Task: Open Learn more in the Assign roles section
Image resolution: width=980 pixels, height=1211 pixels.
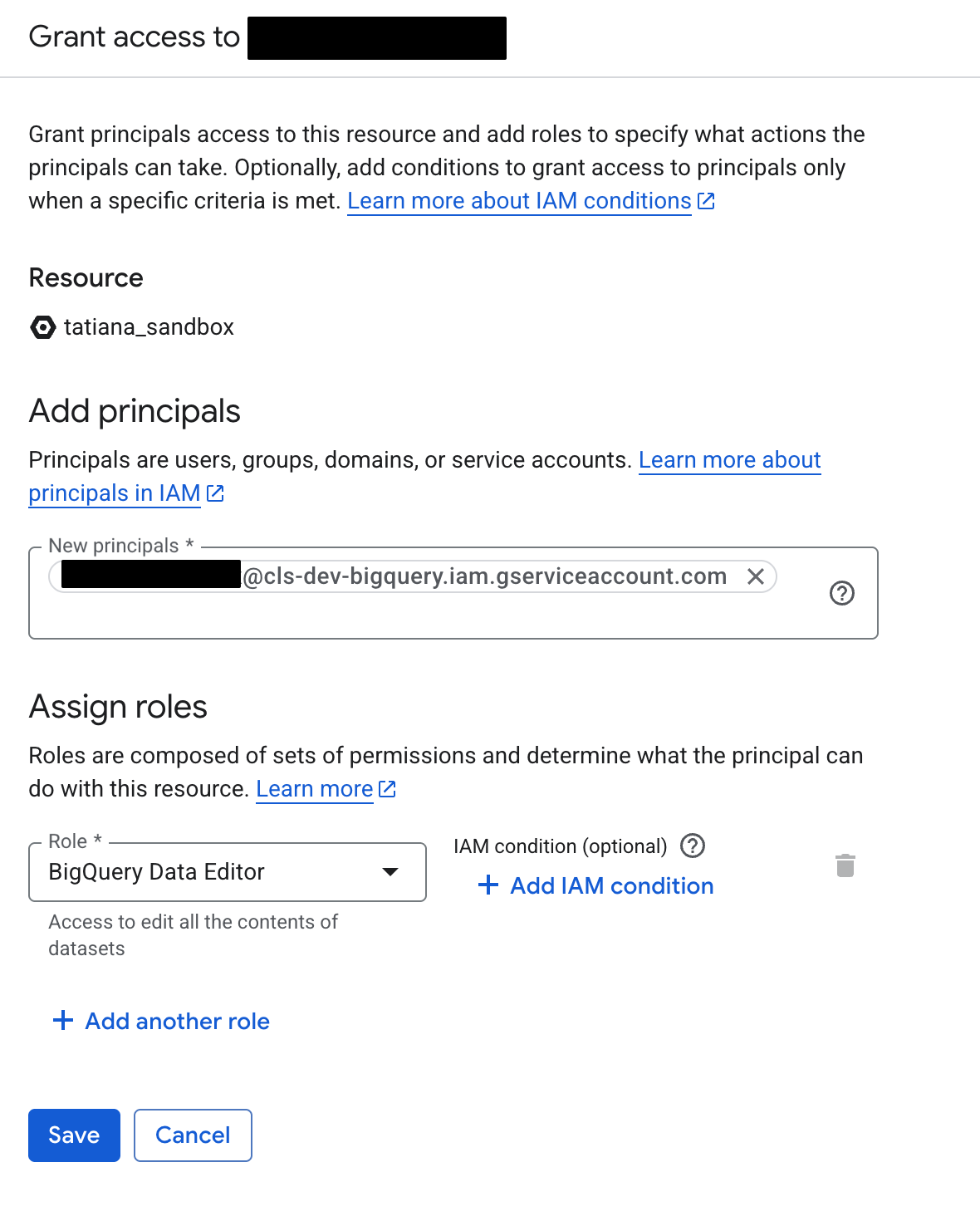Action: [313, 789]
